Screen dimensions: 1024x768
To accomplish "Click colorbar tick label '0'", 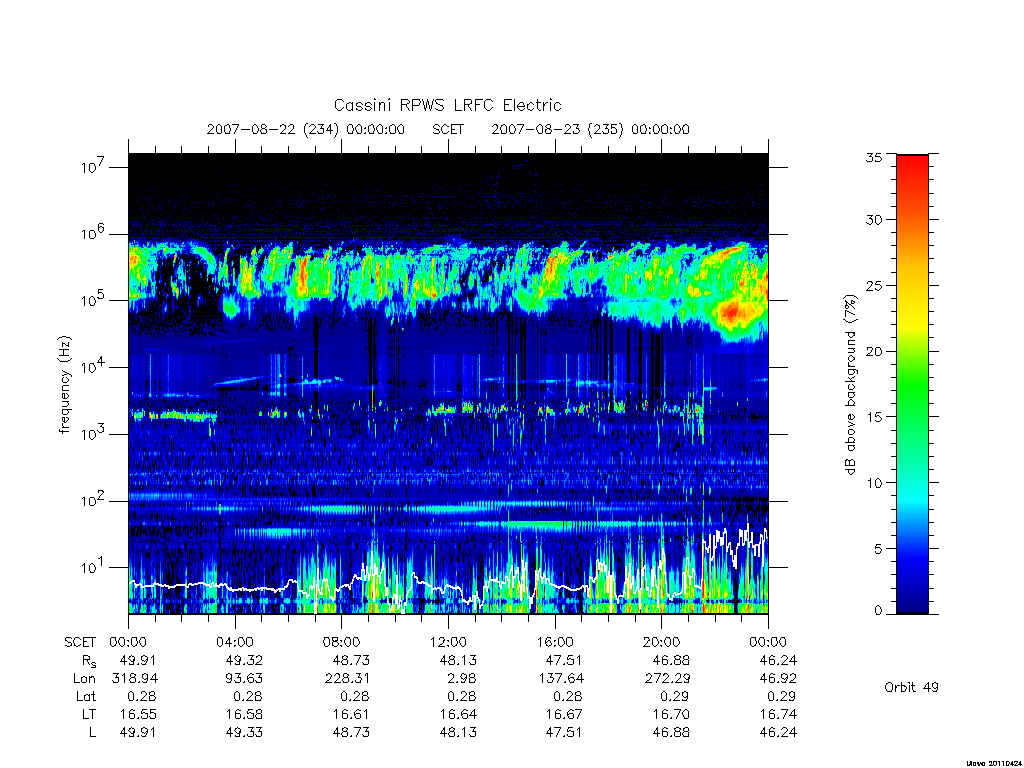I will (x=878, y=611).
